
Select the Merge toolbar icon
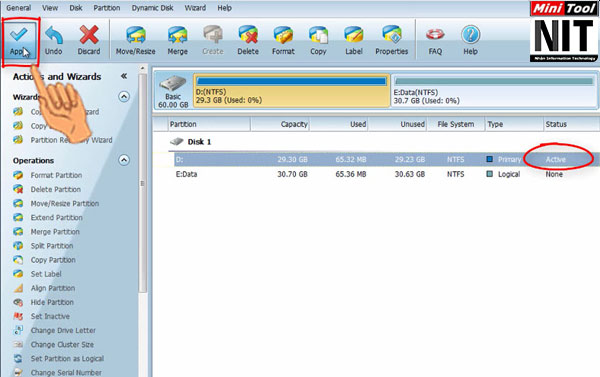click(x=178, y=40)
